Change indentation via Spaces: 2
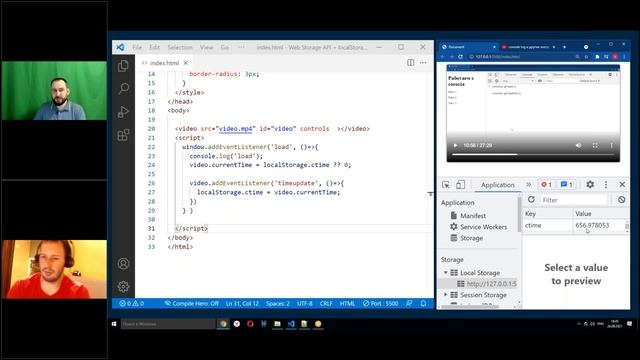 (278, 303)
